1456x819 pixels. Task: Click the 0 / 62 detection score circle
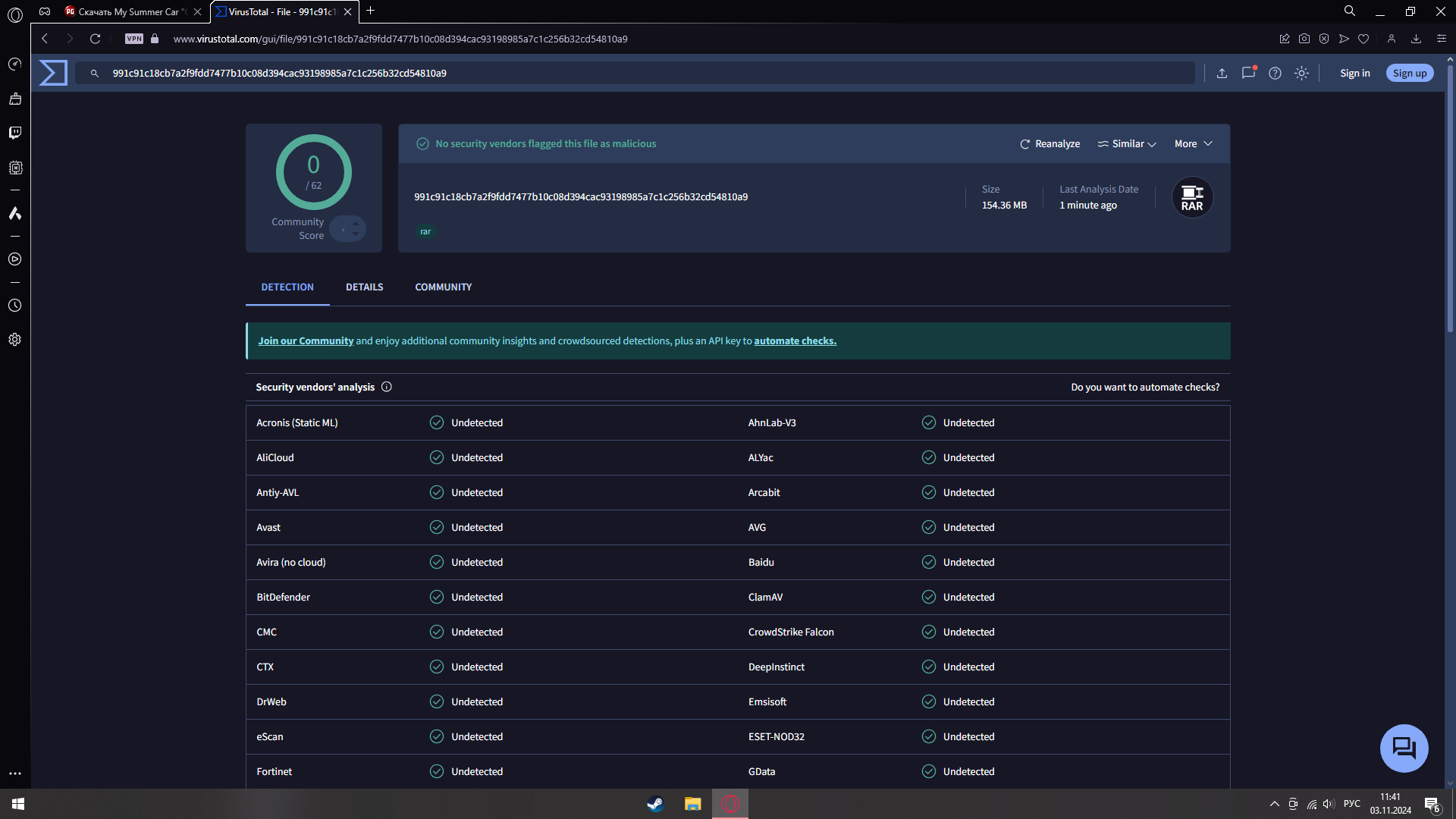click(313, 172)
